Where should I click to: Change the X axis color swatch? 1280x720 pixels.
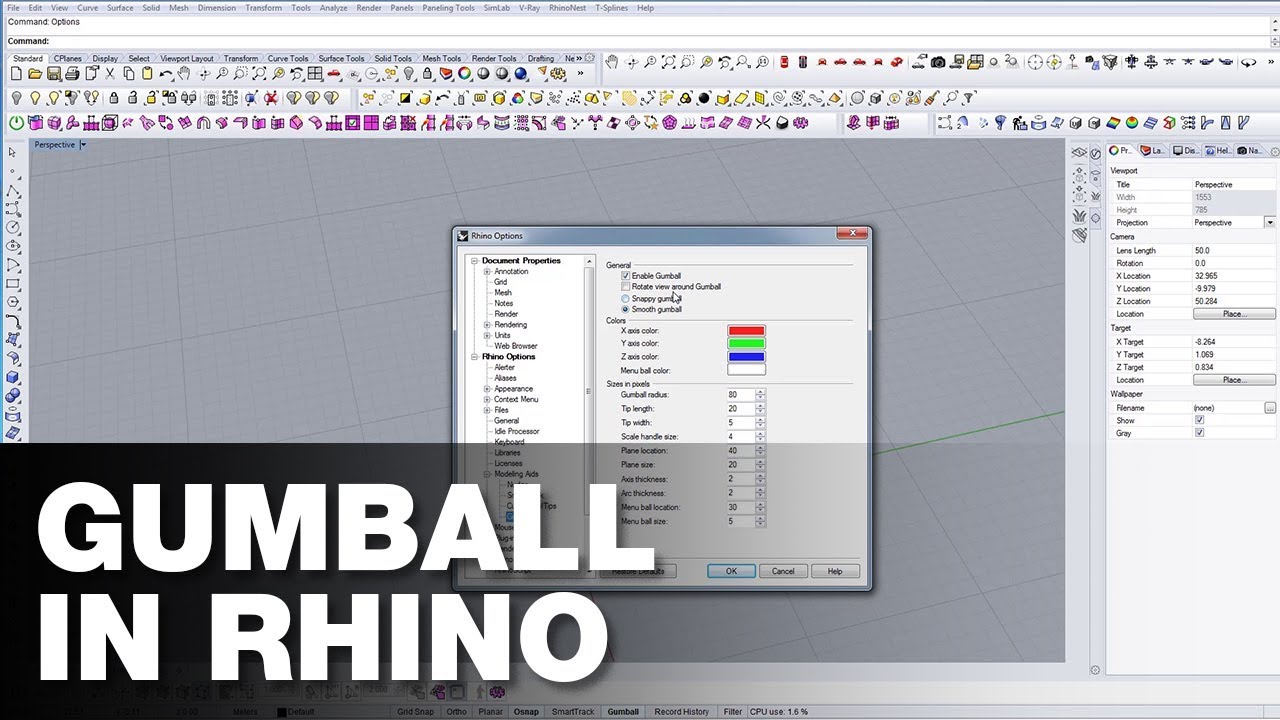point(746,331)
